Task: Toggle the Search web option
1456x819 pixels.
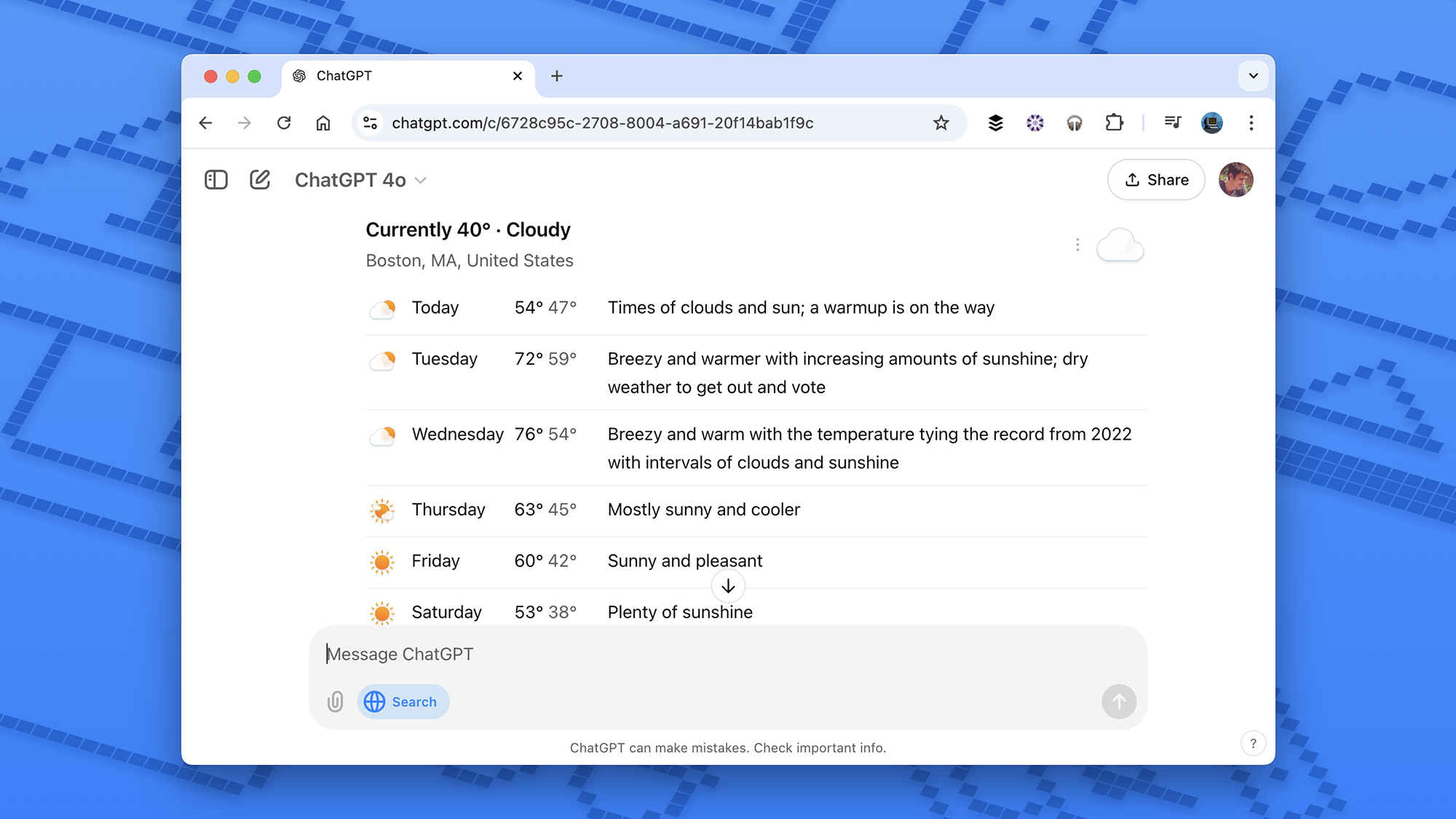Action: (x=403, y=702)
